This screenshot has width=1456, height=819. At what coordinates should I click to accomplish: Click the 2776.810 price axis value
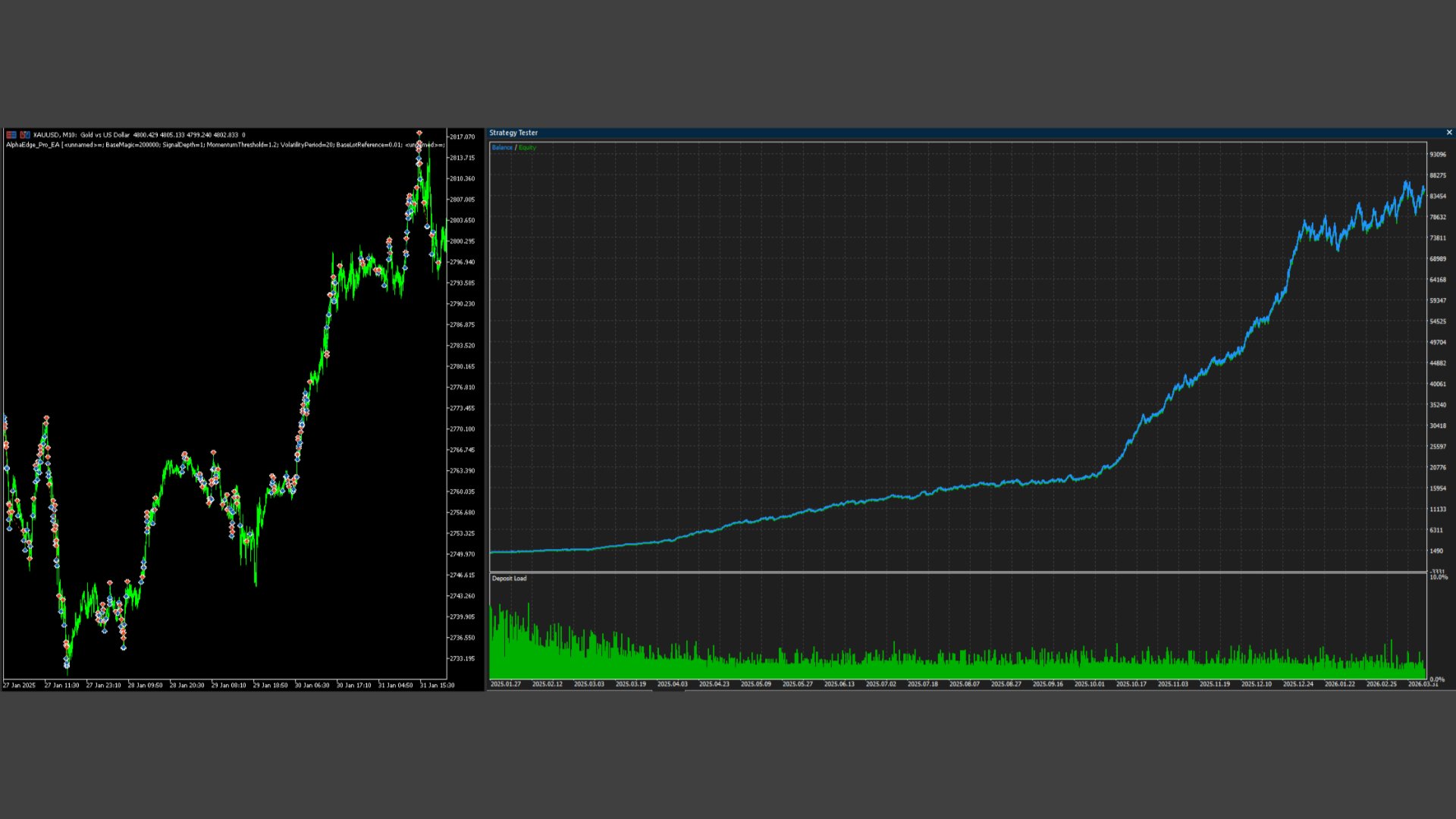coord(462,388)
